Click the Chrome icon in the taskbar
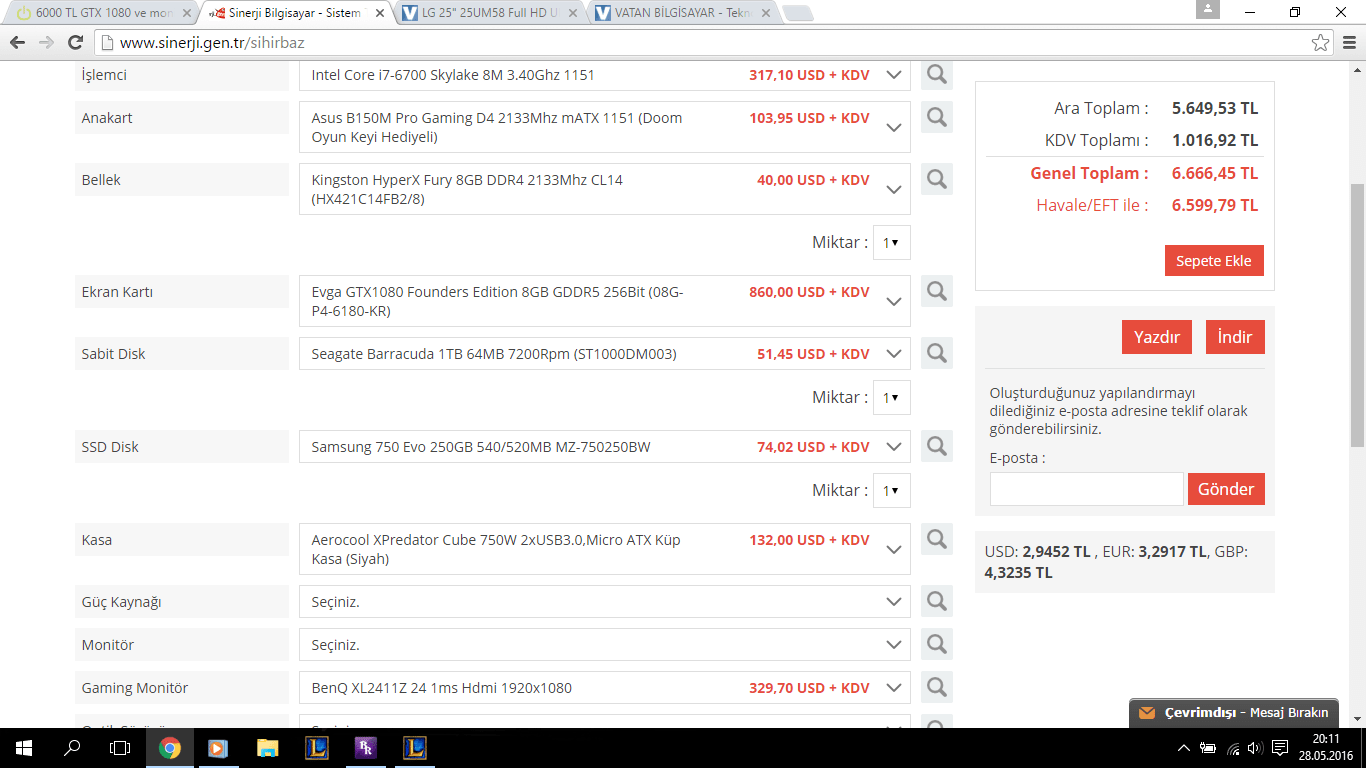This screenshot has height=768, width=1366. click(x=169, y=747)
